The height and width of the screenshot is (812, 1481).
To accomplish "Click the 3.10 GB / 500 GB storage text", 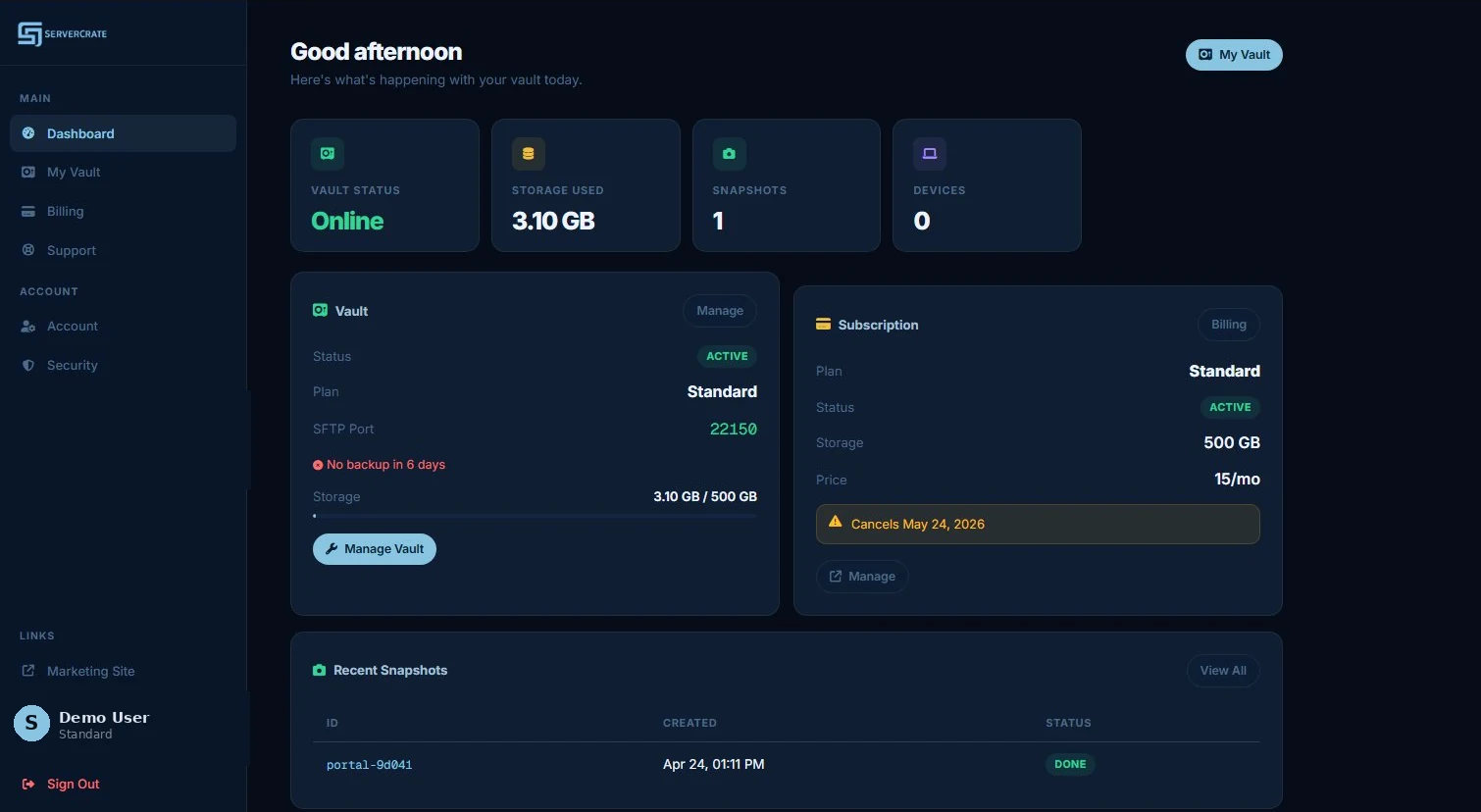I will (705, 497).
